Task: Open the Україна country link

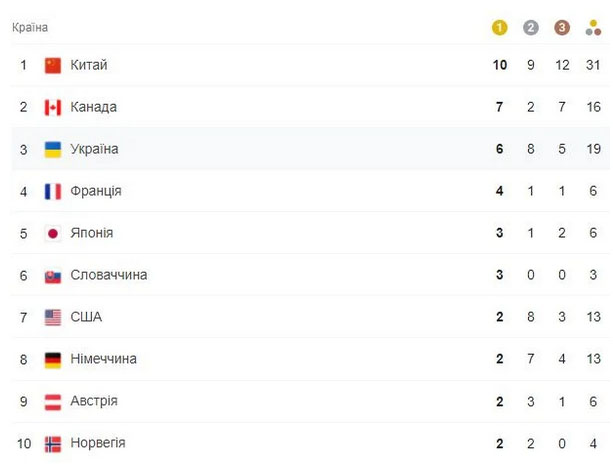Action: [x=94, y=149]
